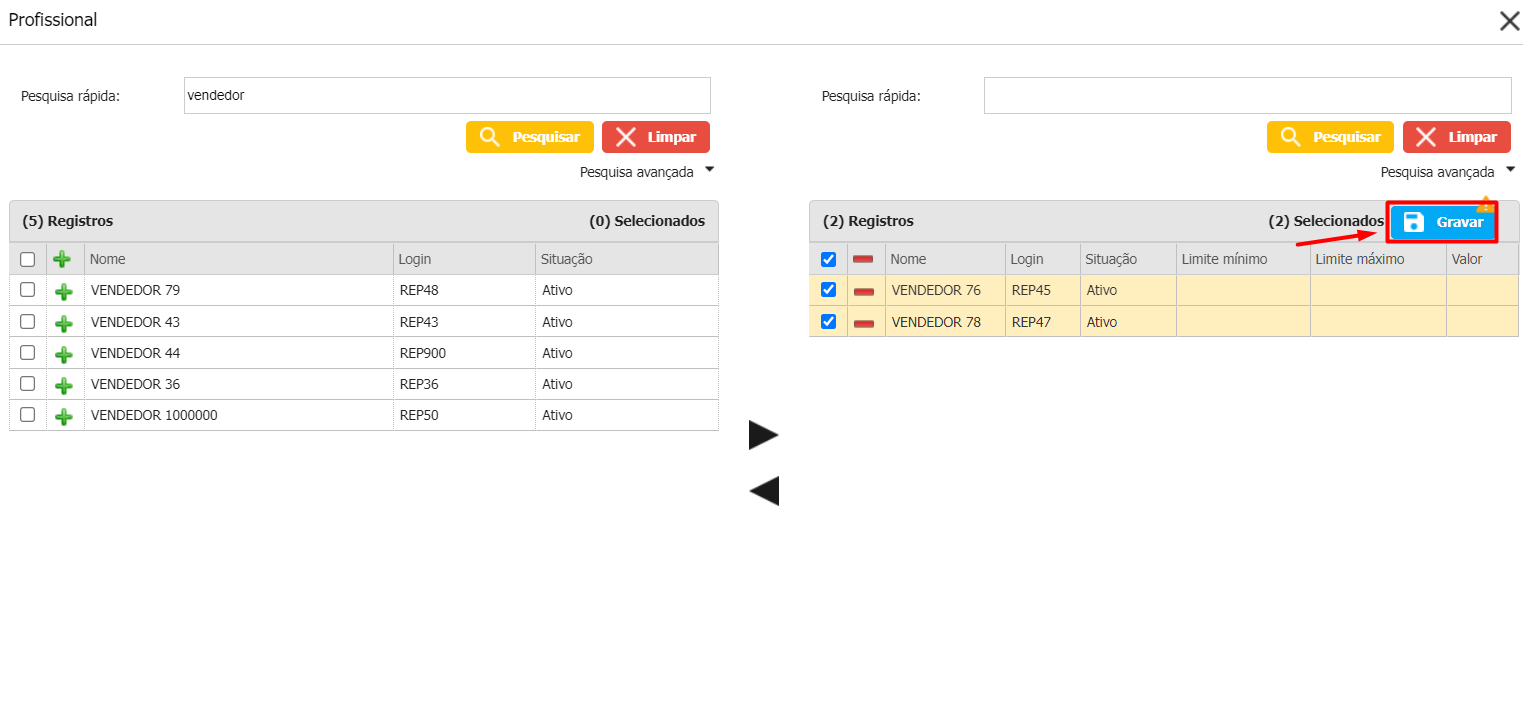This screenshot has height=724, width=1523.
Task: Sort left table by Nome column header
Action: [x=239, y=259]
